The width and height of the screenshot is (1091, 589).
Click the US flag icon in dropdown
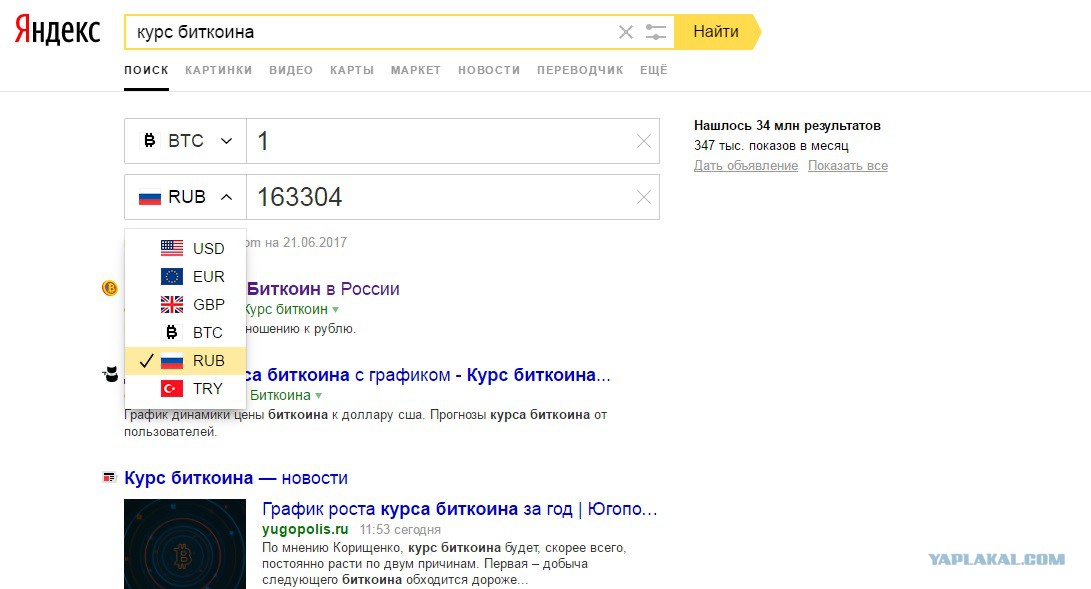pos(172,248)
